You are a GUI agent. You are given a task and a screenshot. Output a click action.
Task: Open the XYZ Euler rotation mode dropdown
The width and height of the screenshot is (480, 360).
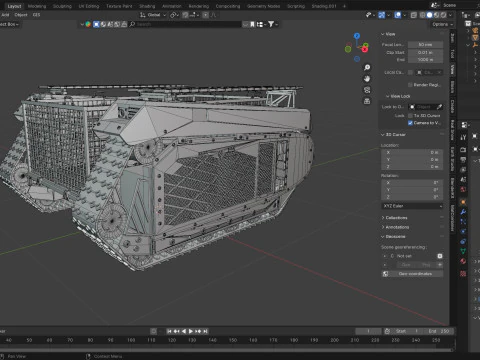pos(412,206)
